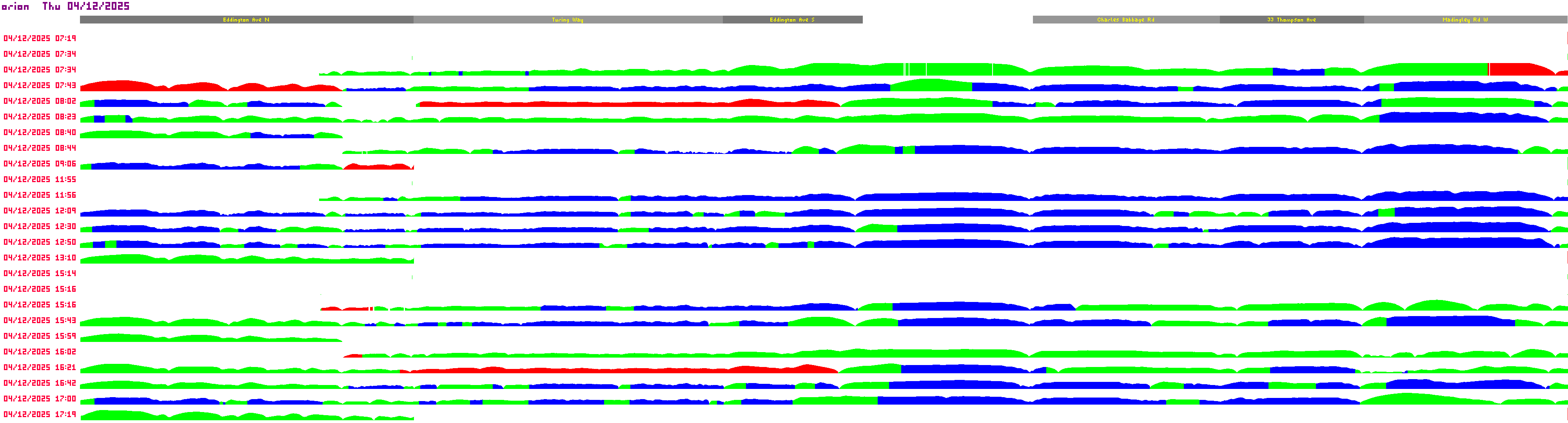The height and width of the screenshot is (423, 1568).
Task: Select the Turing Way header bar
Action: [x=567, y=20]
